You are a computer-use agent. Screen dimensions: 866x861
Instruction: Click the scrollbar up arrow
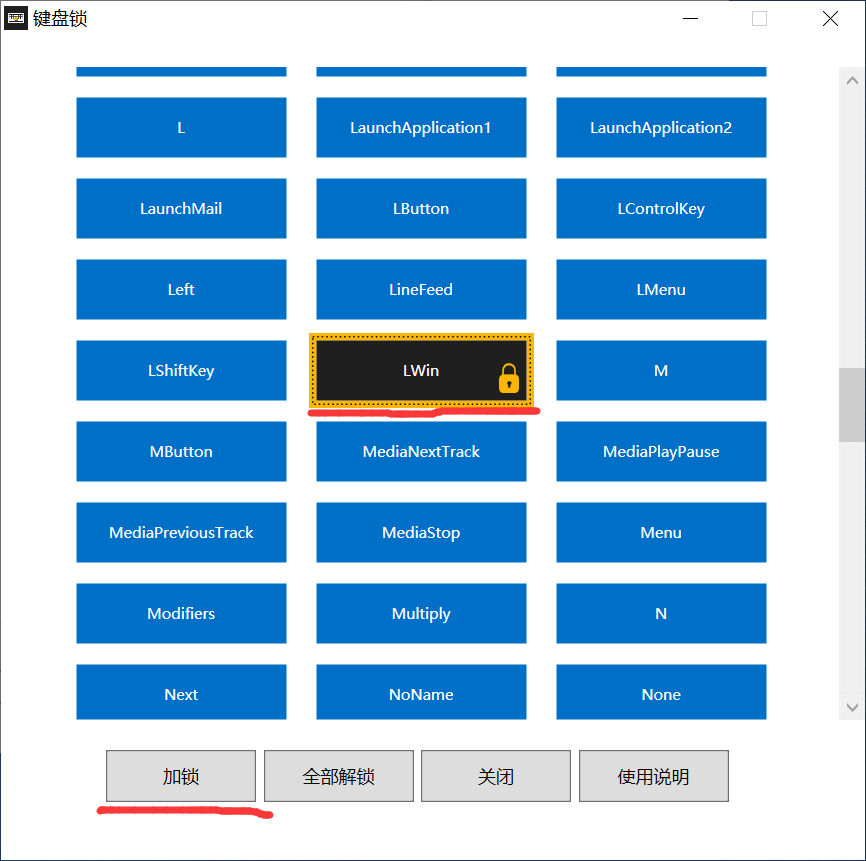click(852, 81)
